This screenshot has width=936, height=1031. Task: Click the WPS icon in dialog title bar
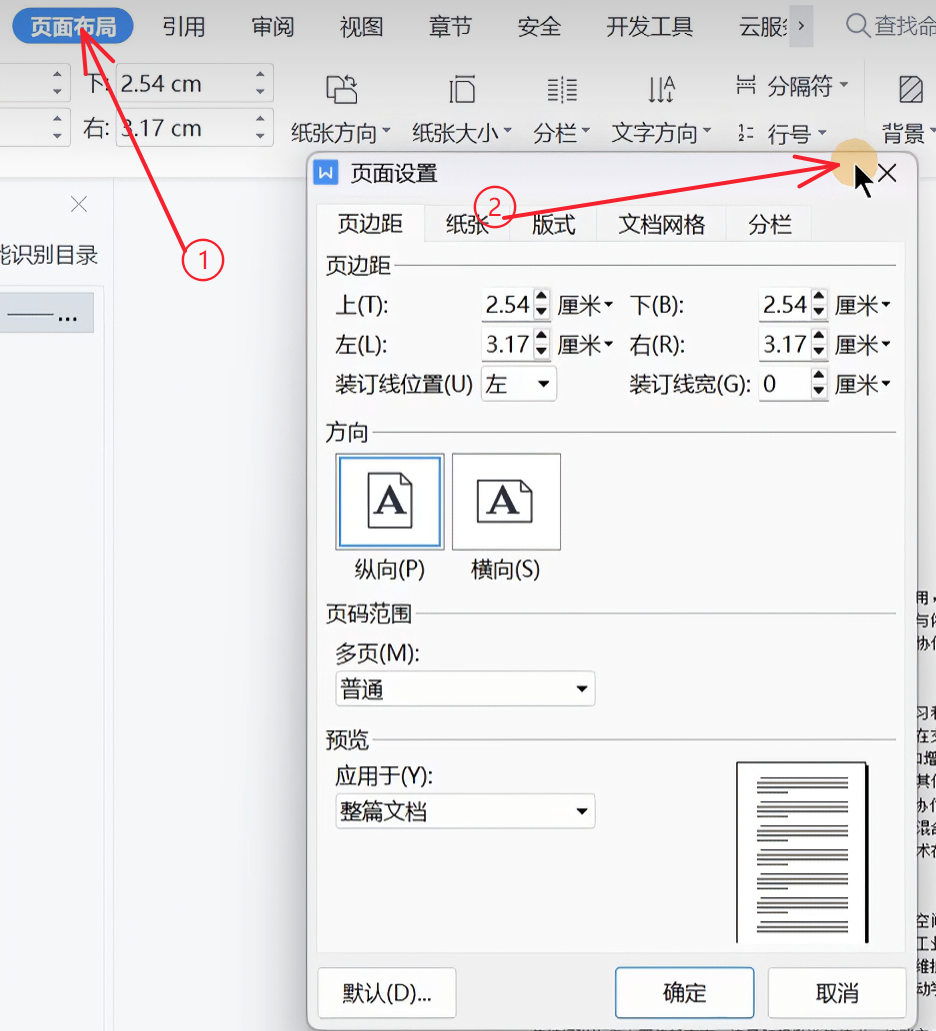325,173
